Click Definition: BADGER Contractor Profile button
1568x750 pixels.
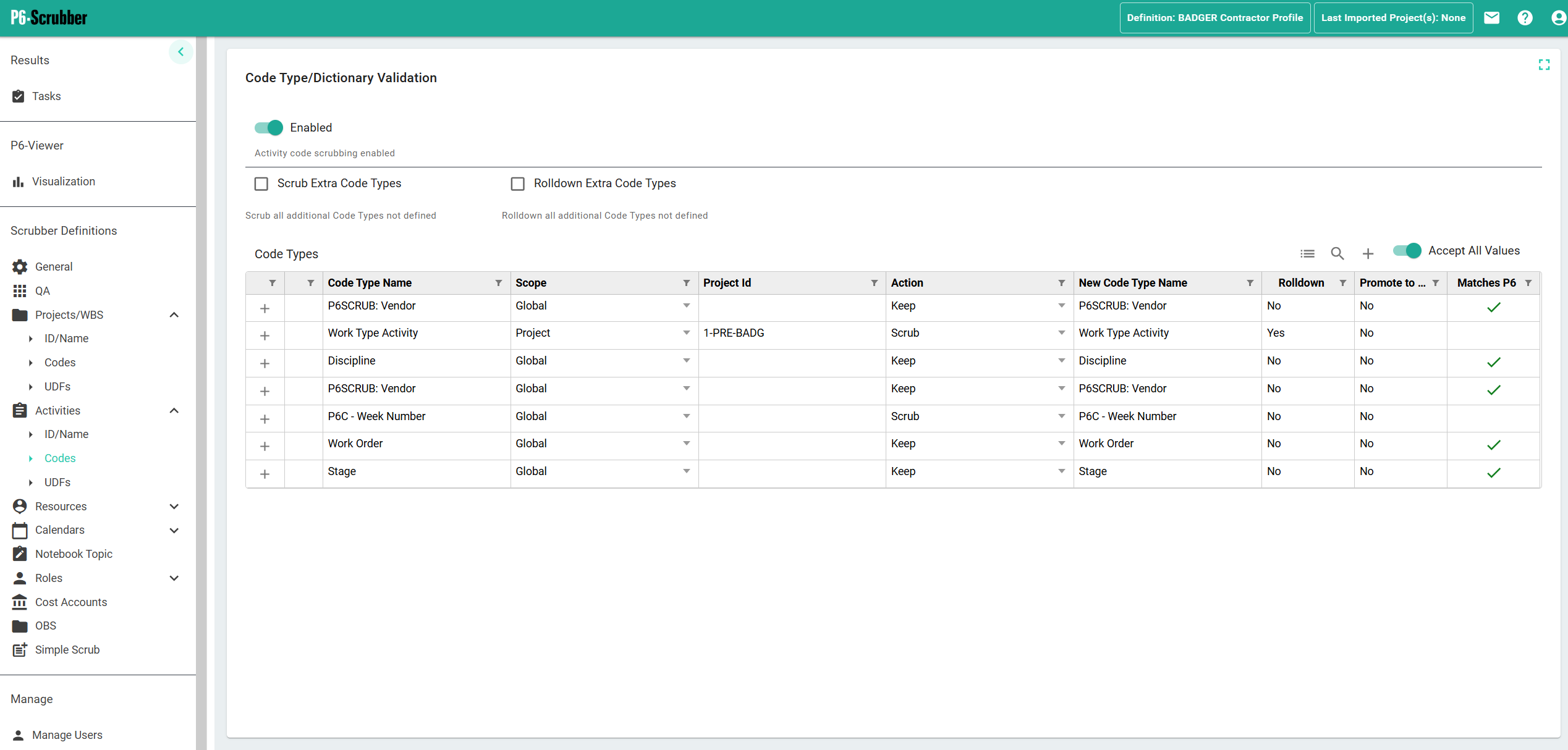(x=1214, y=18)
